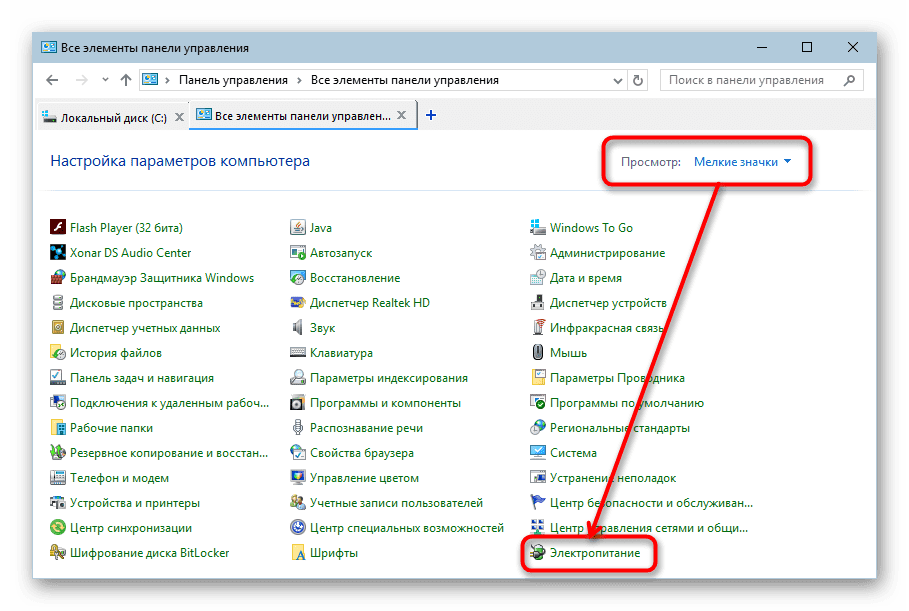Open Подключения к удаленным рабоч... link
The width and height of the screenshot is (909, 611).
pyautogui.click(x=169, y=403)
